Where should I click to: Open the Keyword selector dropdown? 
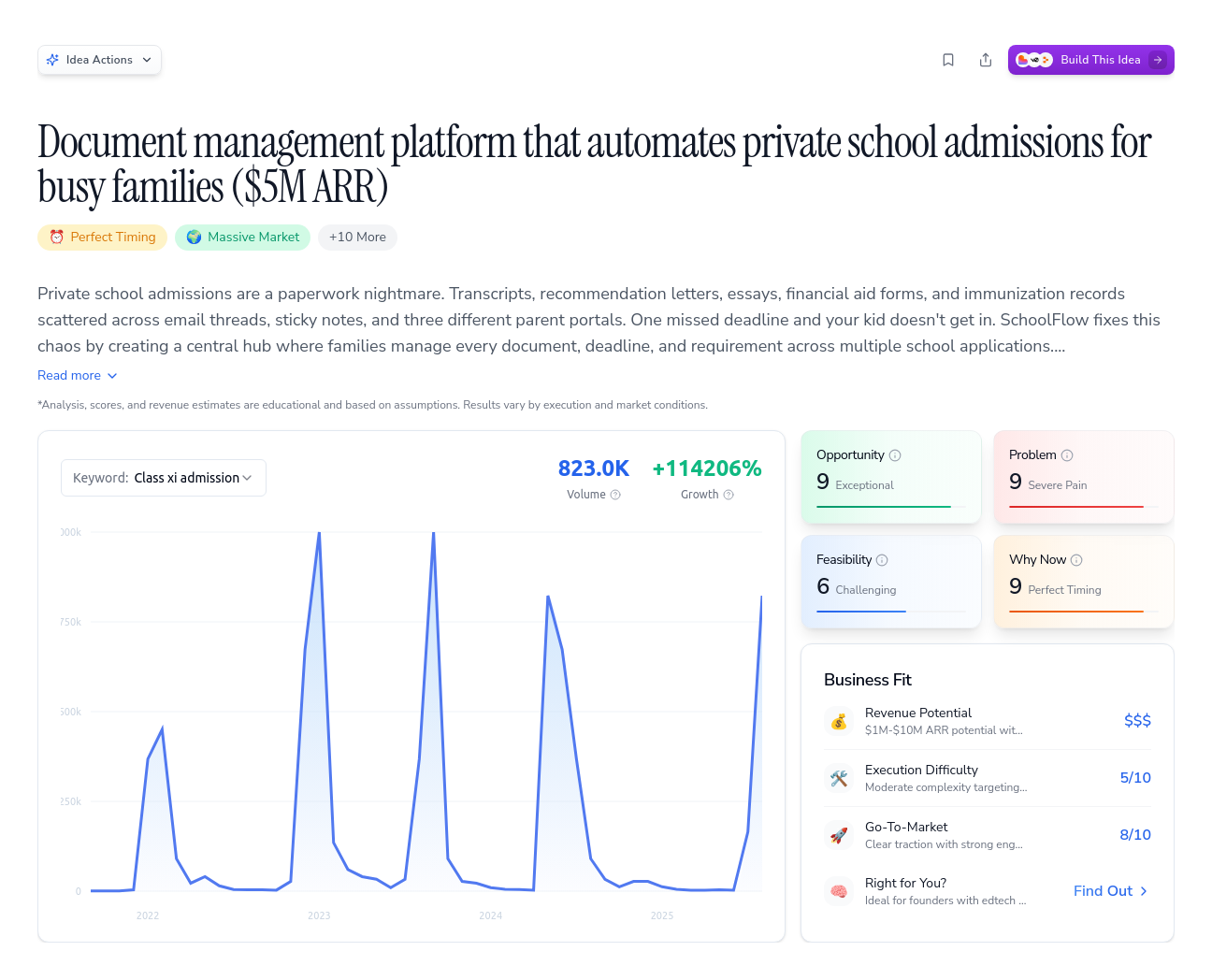164,478
